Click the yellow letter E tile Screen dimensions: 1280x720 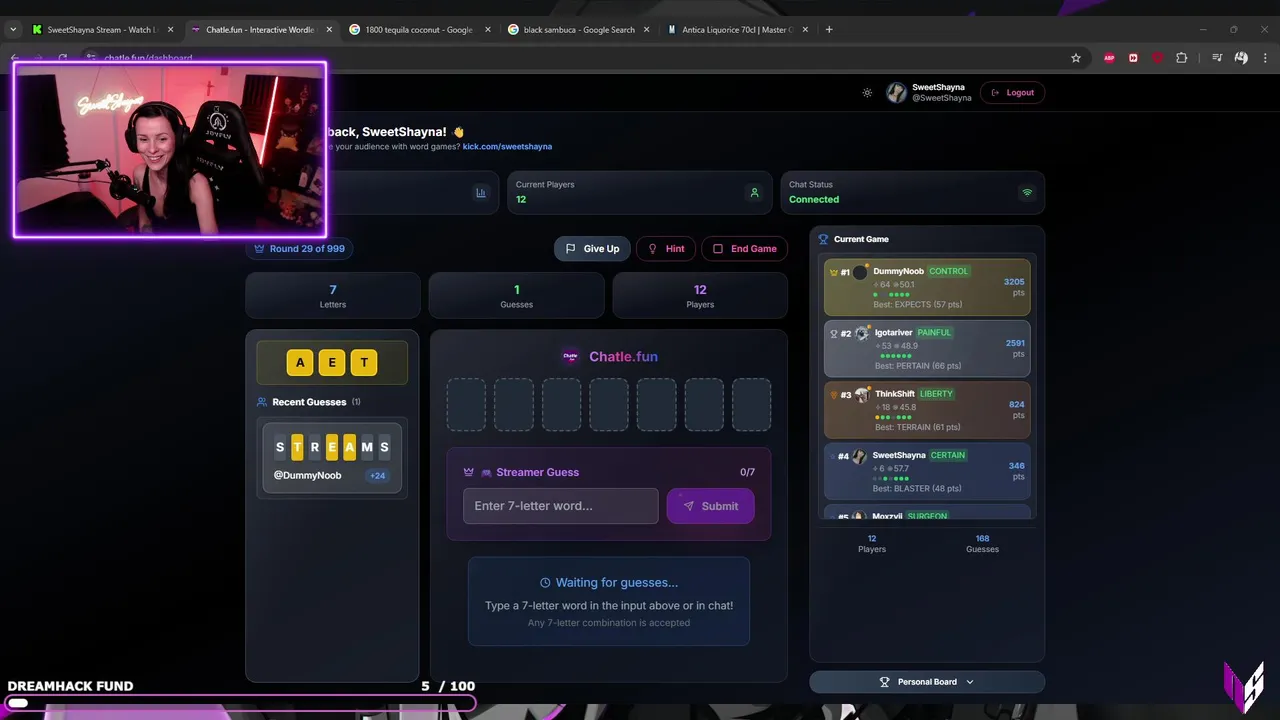click(332, 363)
